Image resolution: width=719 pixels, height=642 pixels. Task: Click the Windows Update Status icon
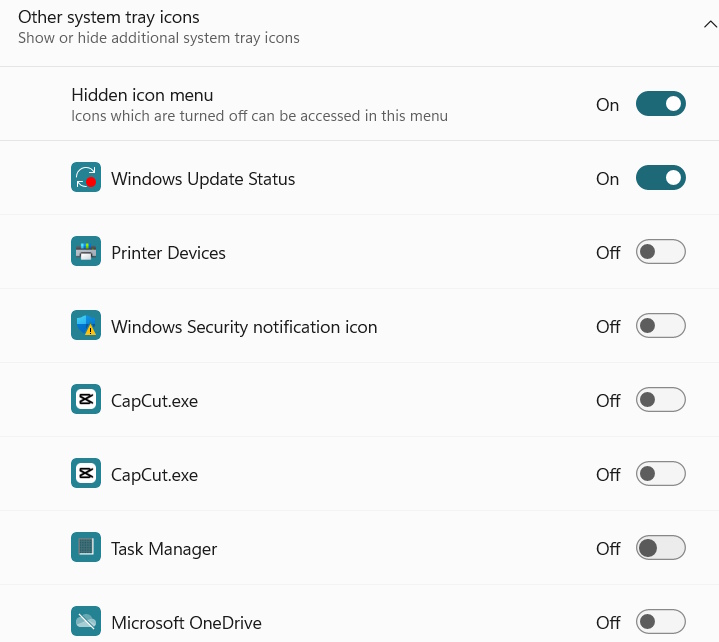[x=86, y=177]
